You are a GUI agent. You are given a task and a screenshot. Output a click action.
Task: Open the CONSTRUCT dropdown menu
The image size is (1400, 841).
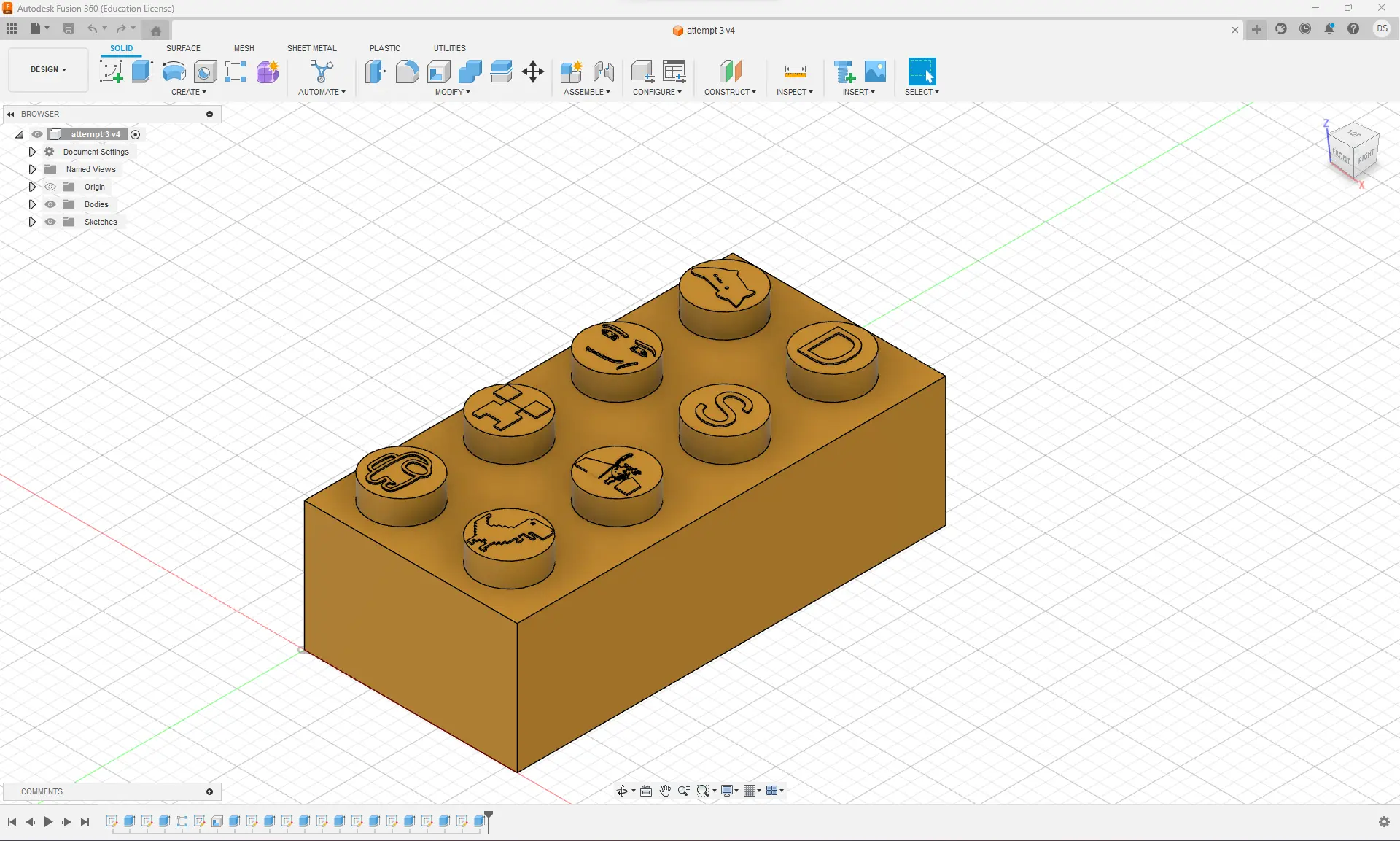(x=730, y=92)
